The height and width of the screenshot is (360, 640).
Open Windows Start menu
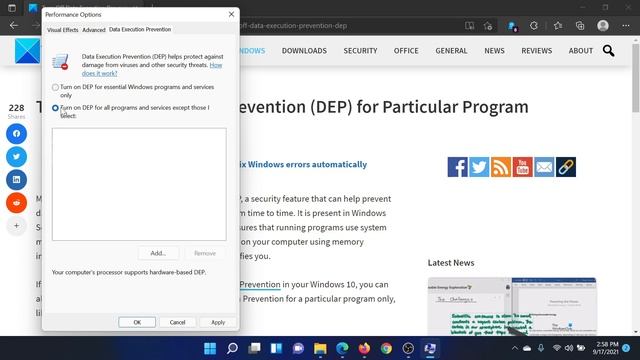point(210,348)
